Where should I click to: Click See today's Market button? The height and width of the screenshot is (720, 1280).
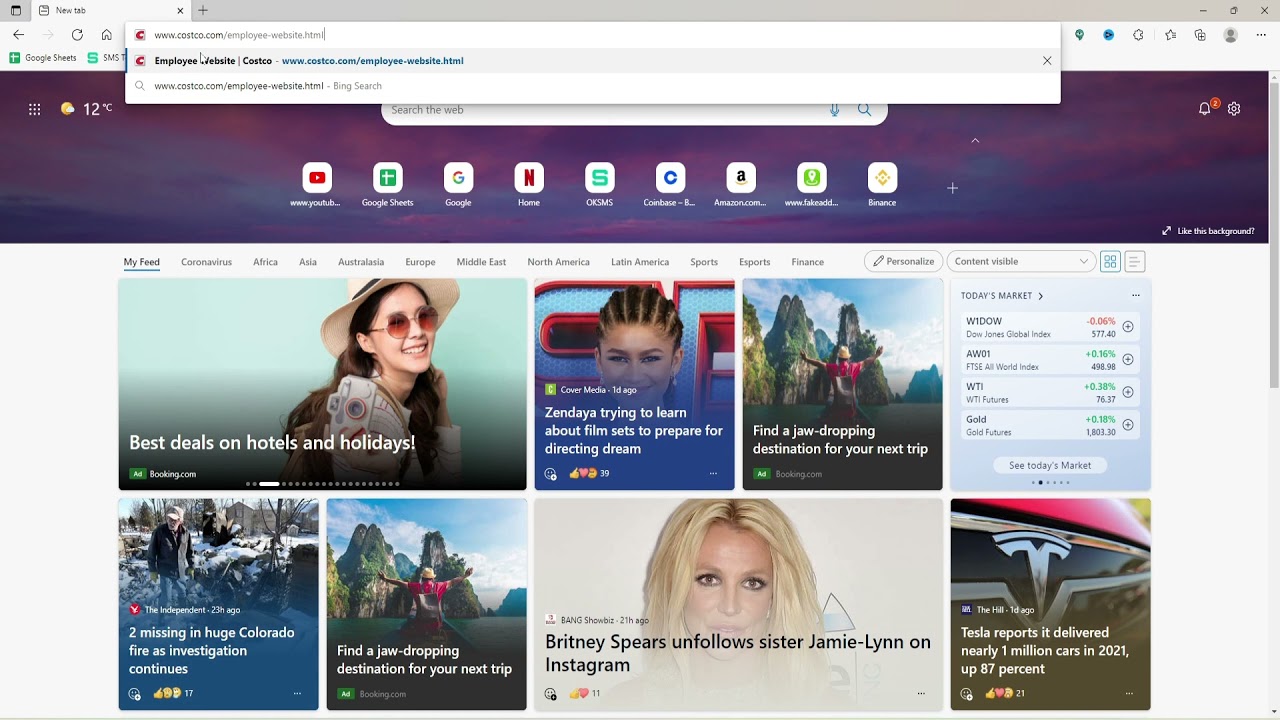(1050, 465)
